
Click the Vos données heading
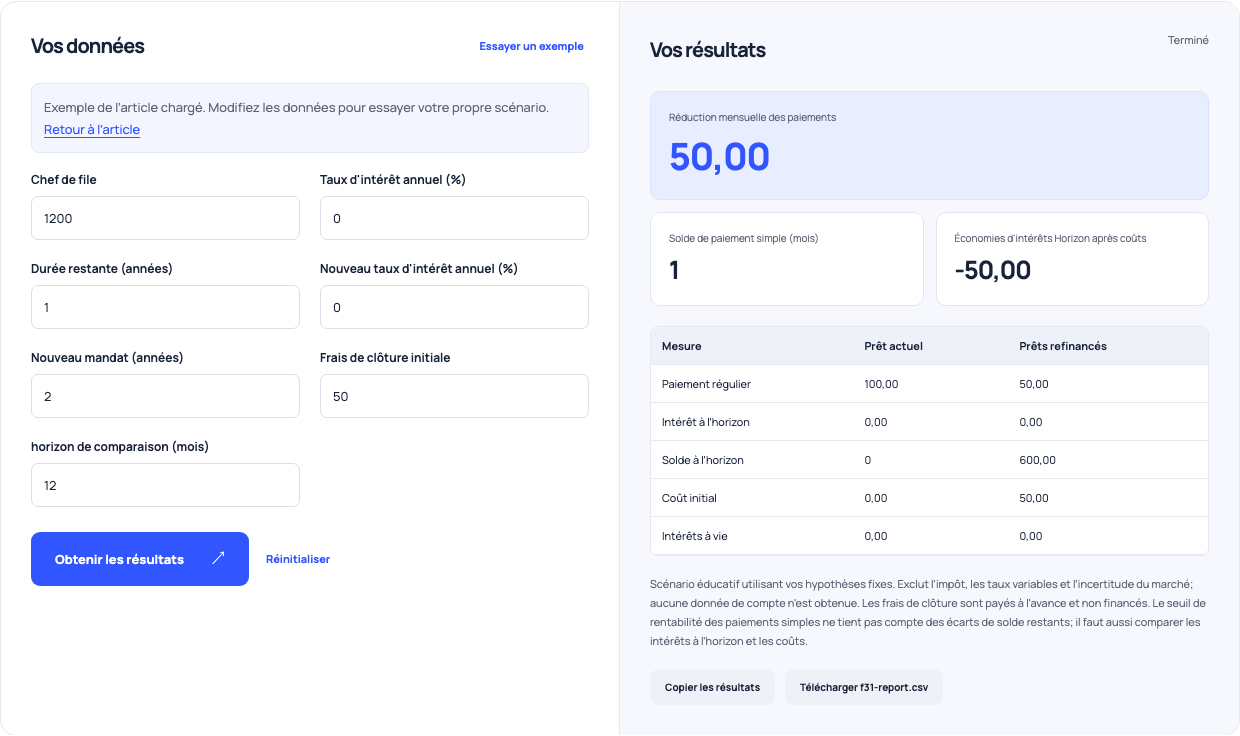point(88,46)
